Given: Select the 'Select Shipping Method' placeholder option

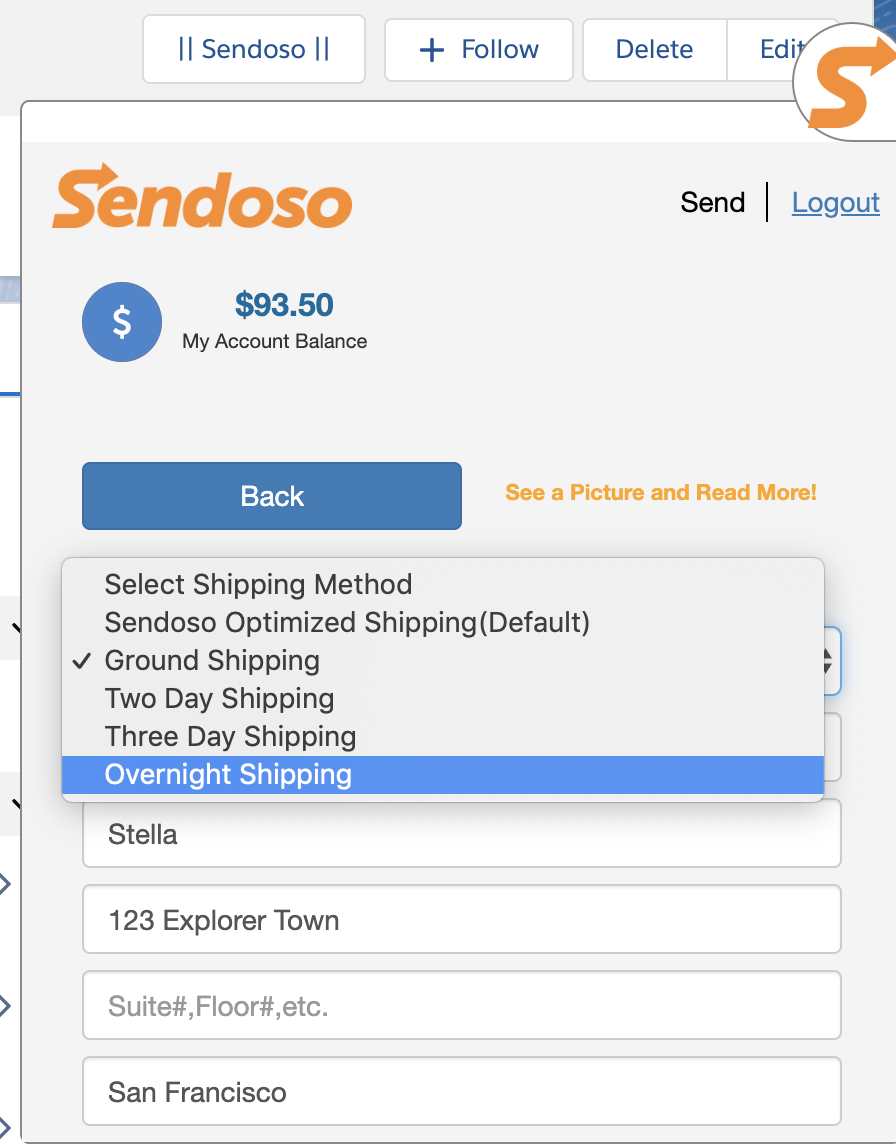Looking at the screenshot, I should click(258, 585).
